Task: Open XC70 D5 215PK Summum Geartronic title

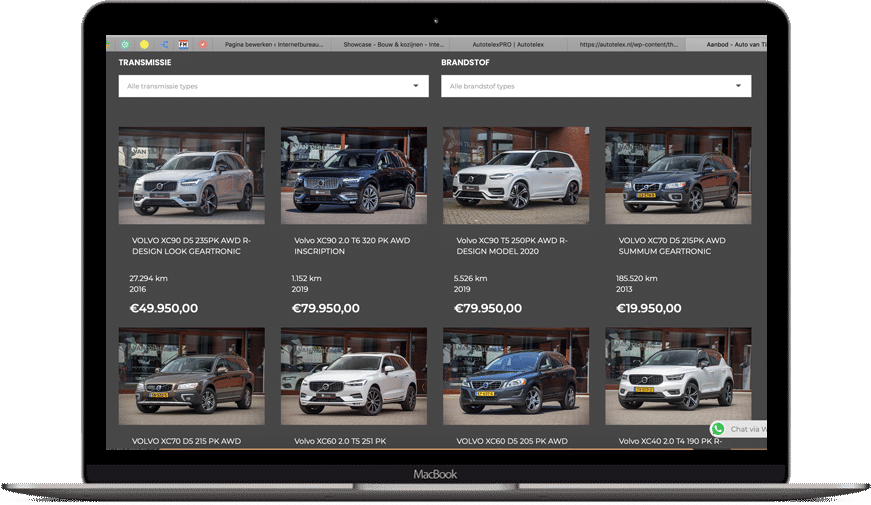Action: (672, 246)
